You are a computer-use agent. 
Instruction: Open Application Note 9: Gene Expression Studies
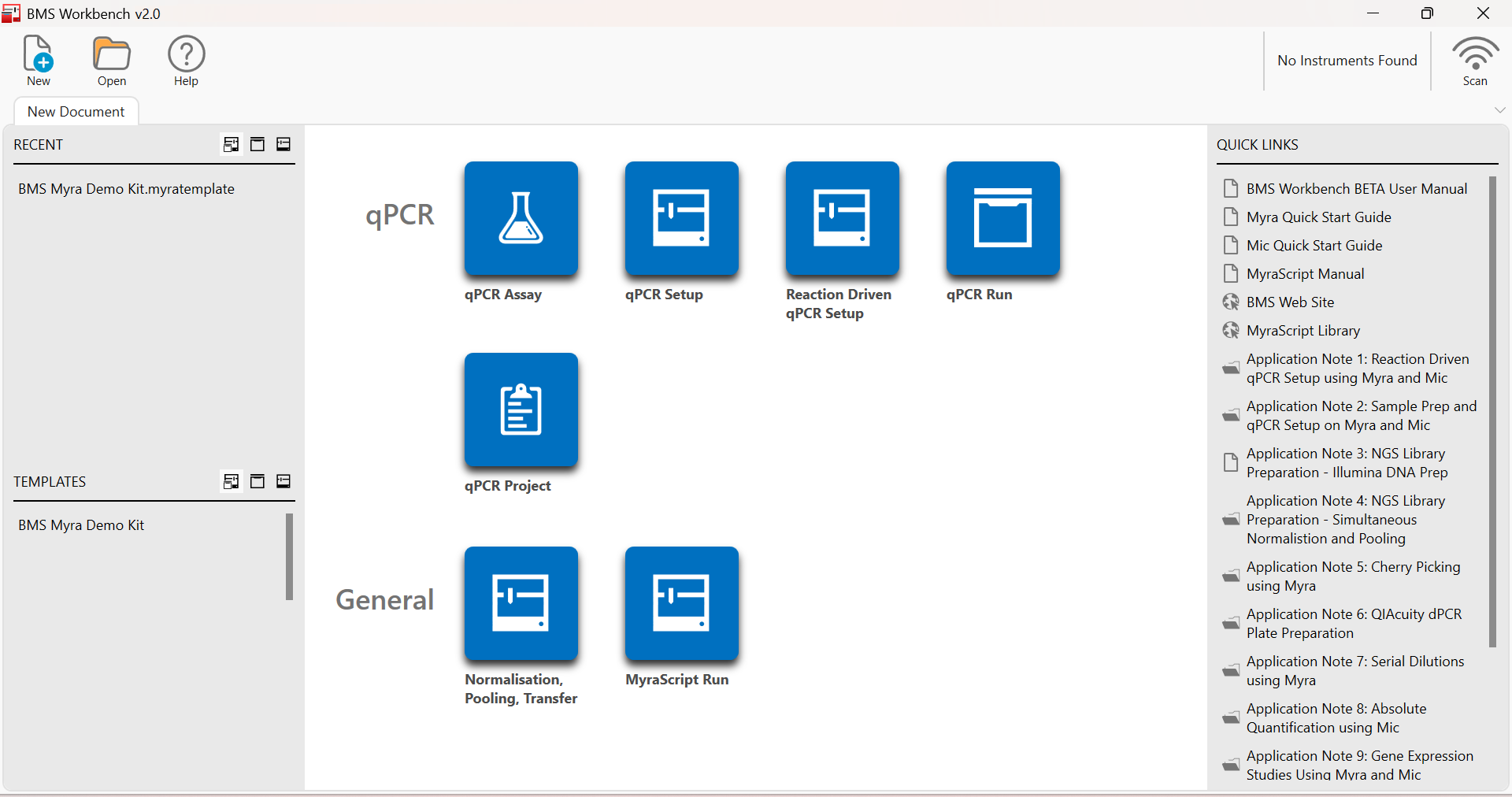[x=1360, y=765]
